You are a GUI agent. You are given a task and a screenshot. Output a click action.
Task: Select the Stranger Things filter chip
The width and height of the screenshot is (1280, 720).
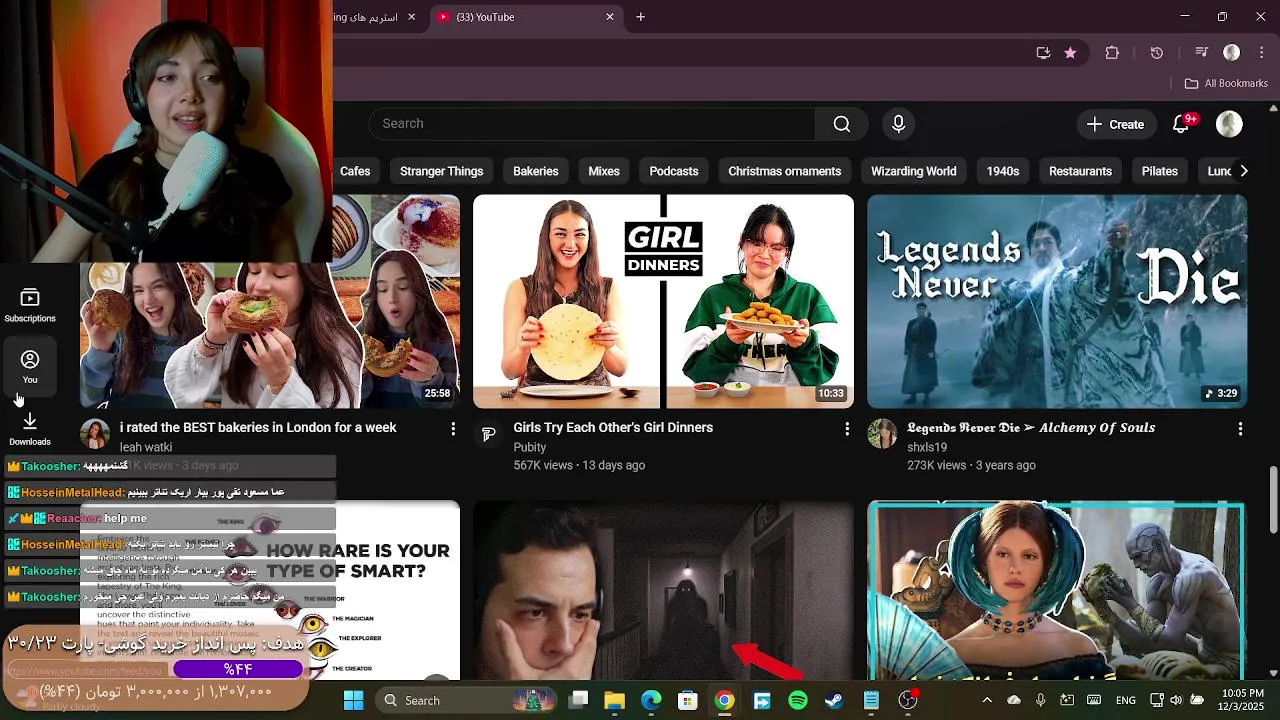point(442,171)
